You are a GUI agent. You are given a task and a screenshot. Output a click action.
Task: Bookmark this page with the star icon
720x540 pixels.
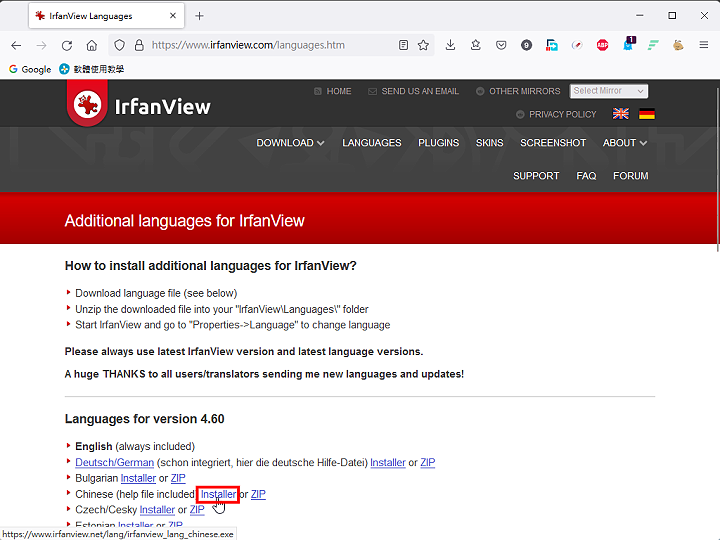pyautogui.click(x=423, y=45)
